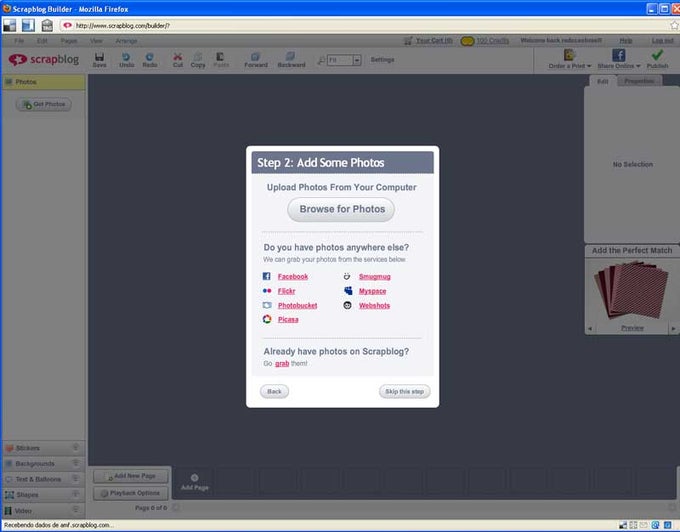This screenshot has width=680, height=532.
Task: Open the Facebook photos link
Action: tap(293, 277)
